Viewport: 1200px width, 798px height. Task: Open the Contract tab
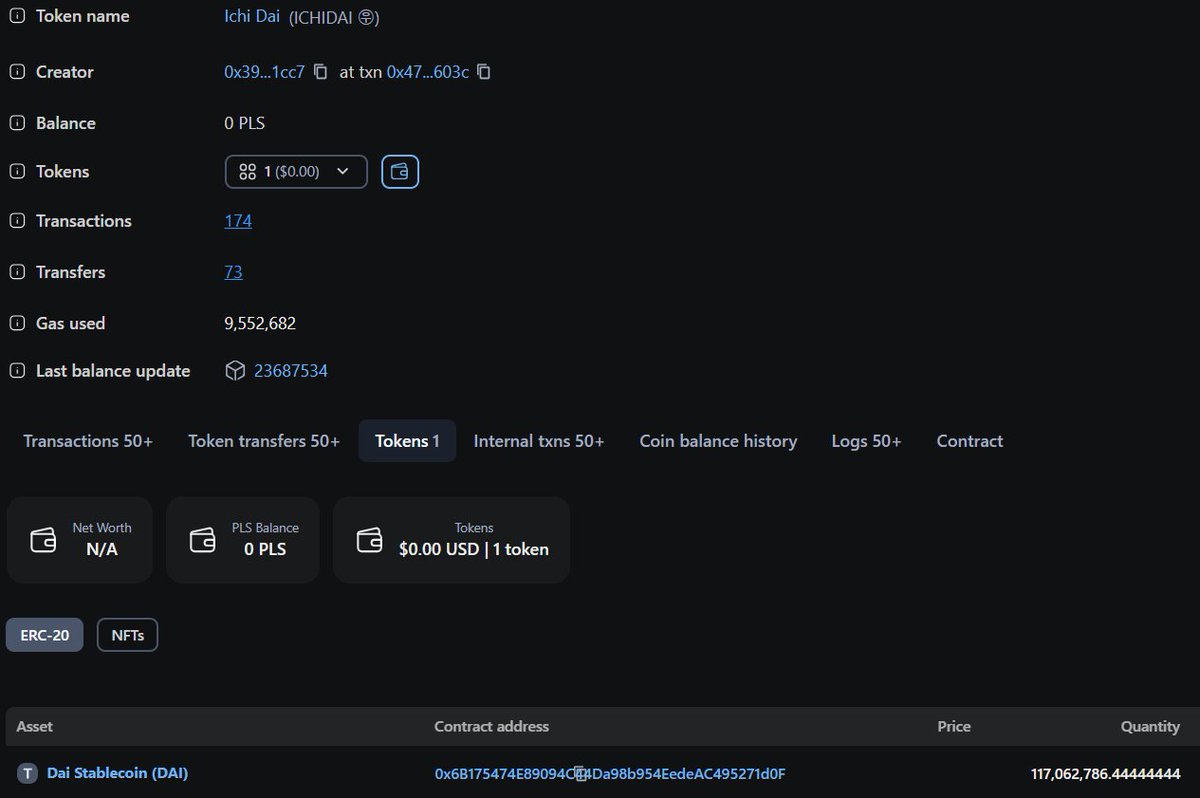(x=970, y=441)
